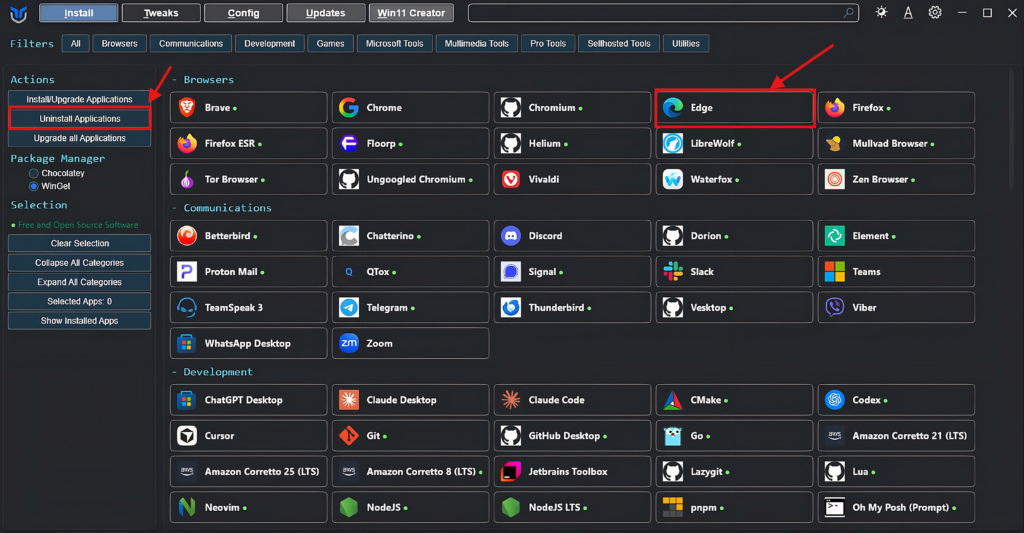
Task: Click the Brave lion icon
Action: (187, 108)
